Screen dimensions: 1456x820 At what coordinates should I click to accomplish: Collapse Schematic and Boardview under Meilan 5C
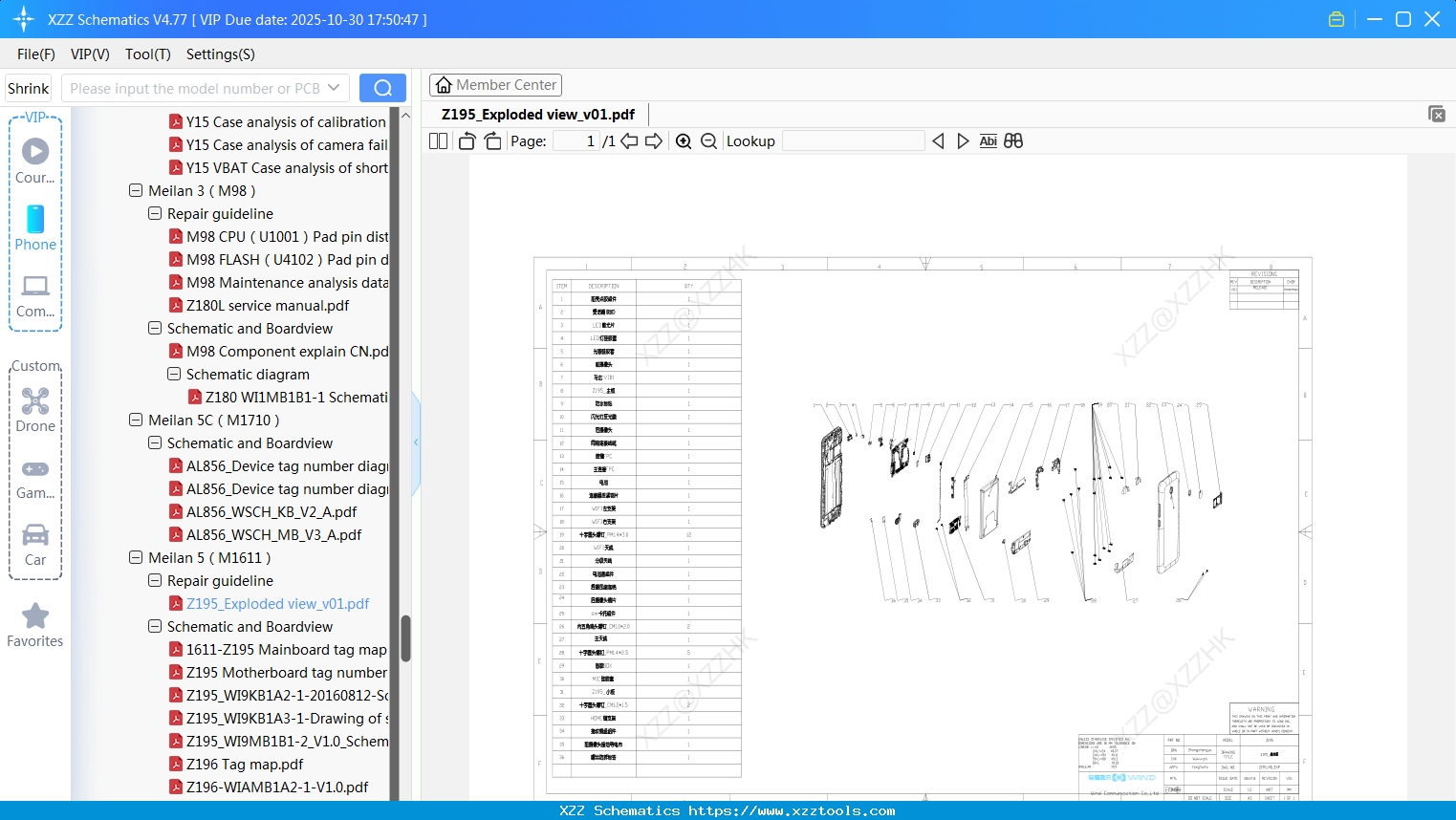click(x=155, y=442)
